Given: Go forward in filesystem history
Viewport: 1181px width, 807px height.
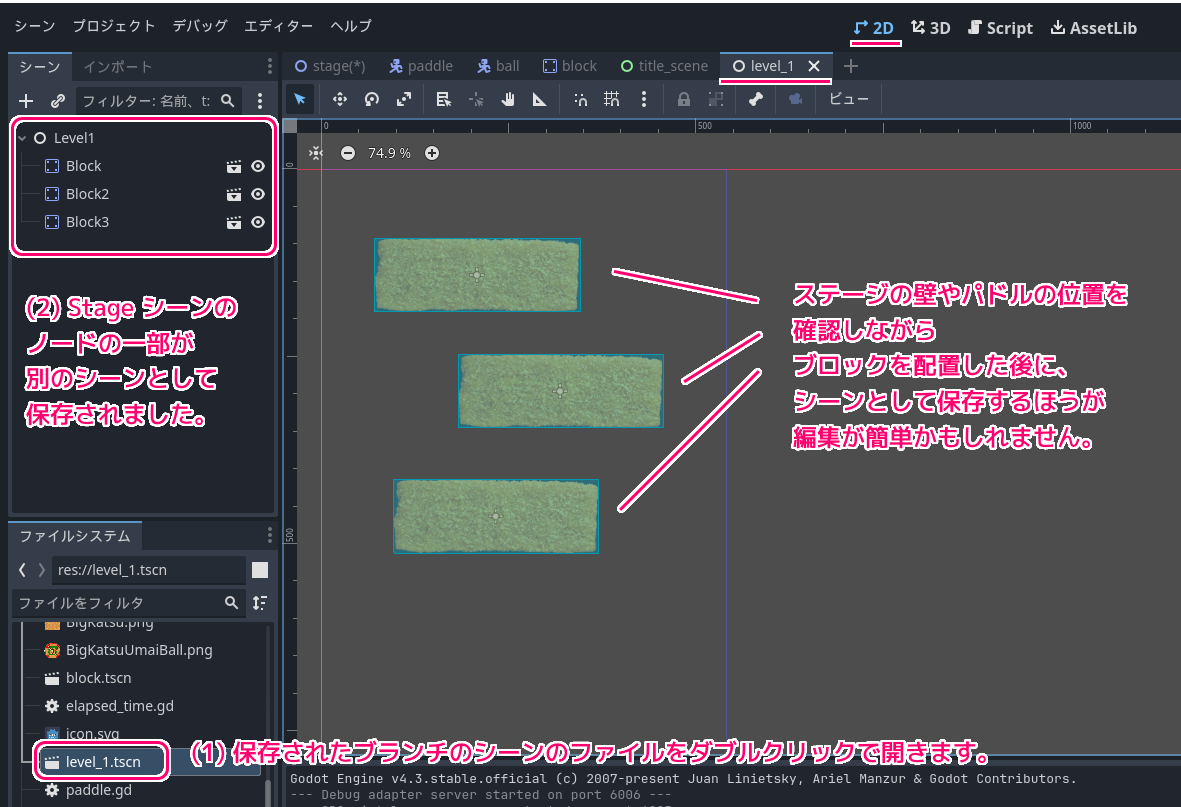Looking at the screenshot, I should (x=41, y=570).
